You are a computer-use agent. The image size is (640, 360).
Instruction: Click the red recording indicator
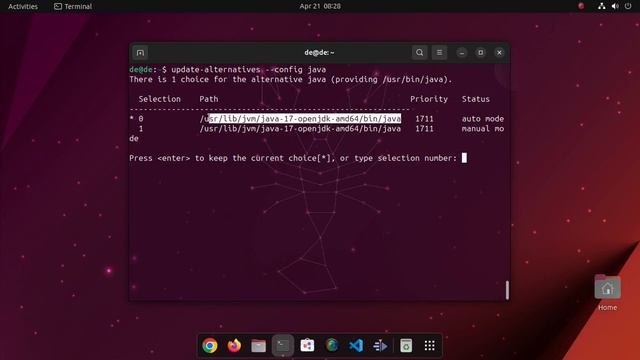[x=581, y=6]
